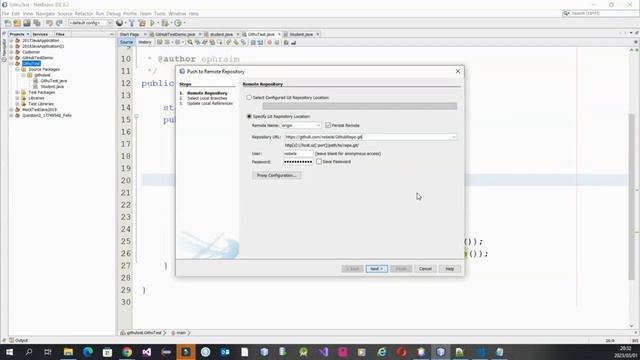
Task: Switch to the GitHubTestDemo.java tab
Action: coord(175,34)
